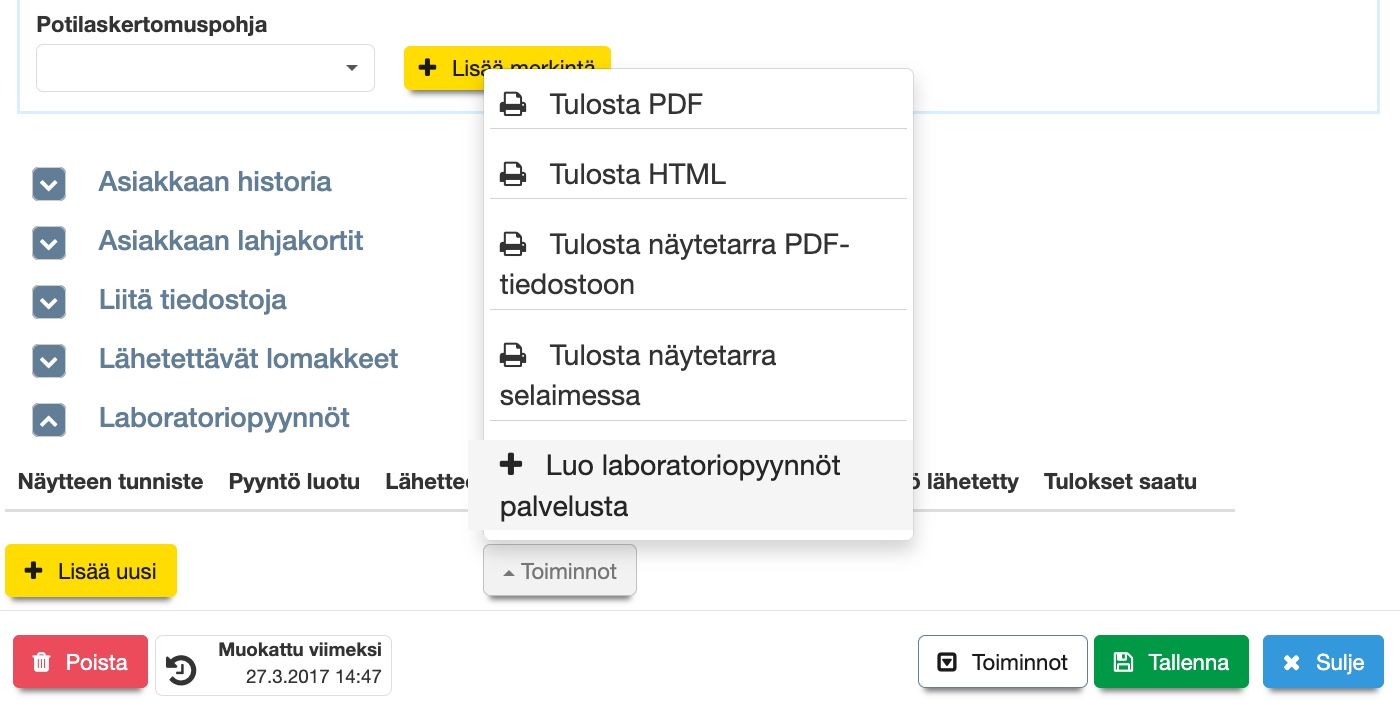Click the grey Toiminnot button under the menu
The width and height of the screenshot is (1400, 716).
[559, 572]
